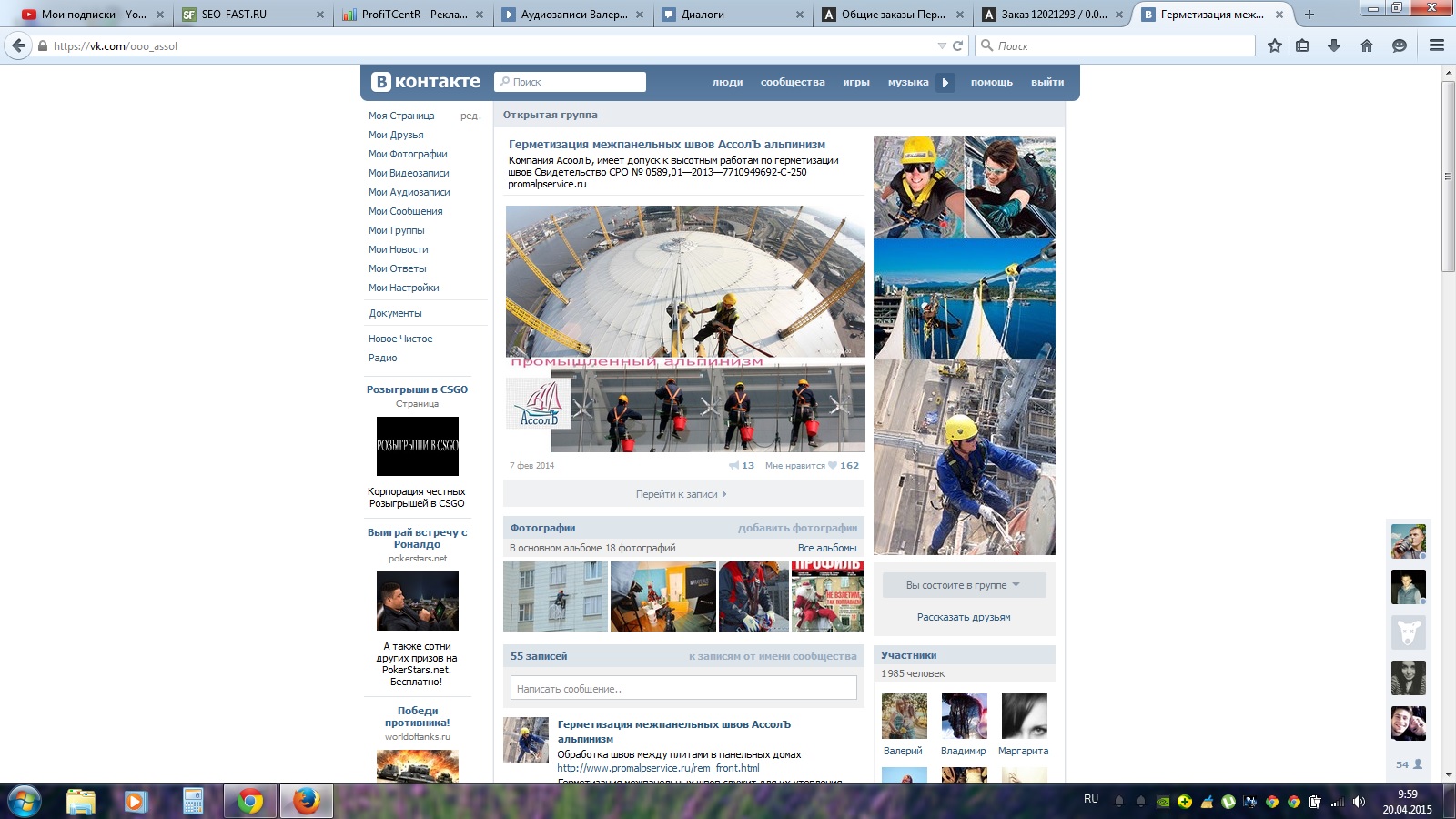Click 'Рассказать друзьям'
1456x819 pixels.
pos(964,617)
